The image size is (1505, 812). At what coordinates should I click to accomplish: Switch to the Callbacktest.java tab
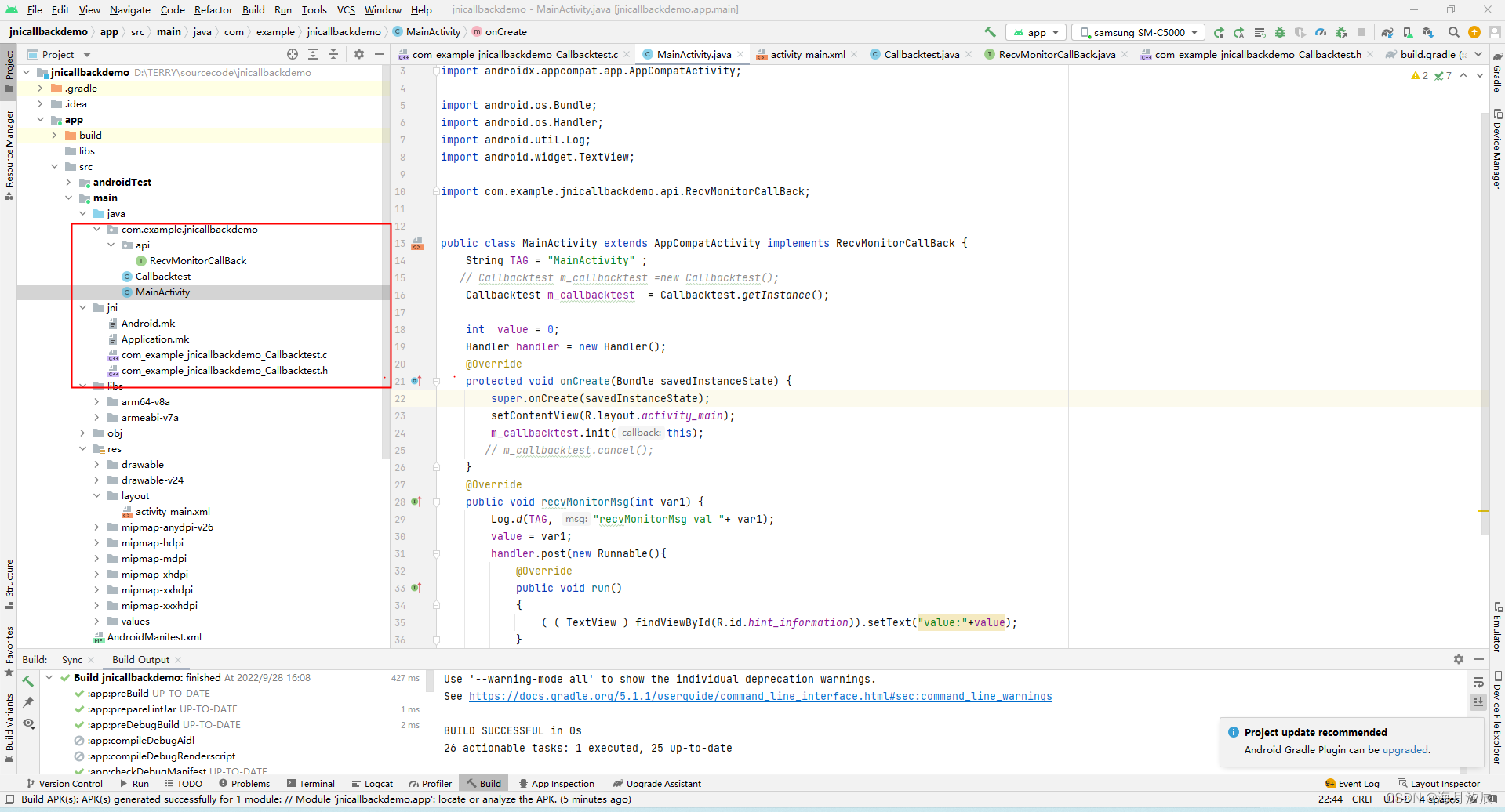(920, 54)
